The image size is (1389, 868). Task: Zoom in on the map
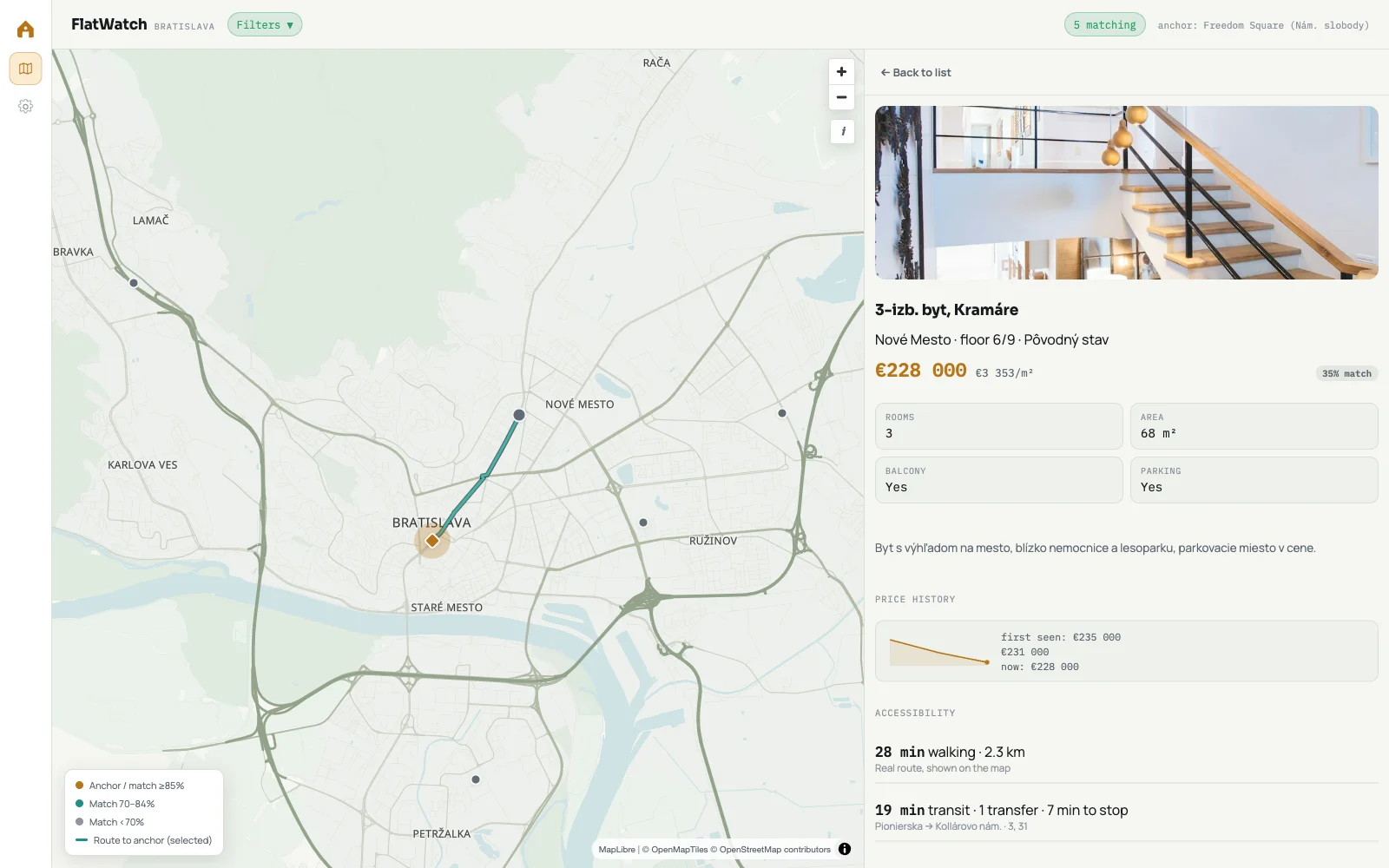(841, 72)
